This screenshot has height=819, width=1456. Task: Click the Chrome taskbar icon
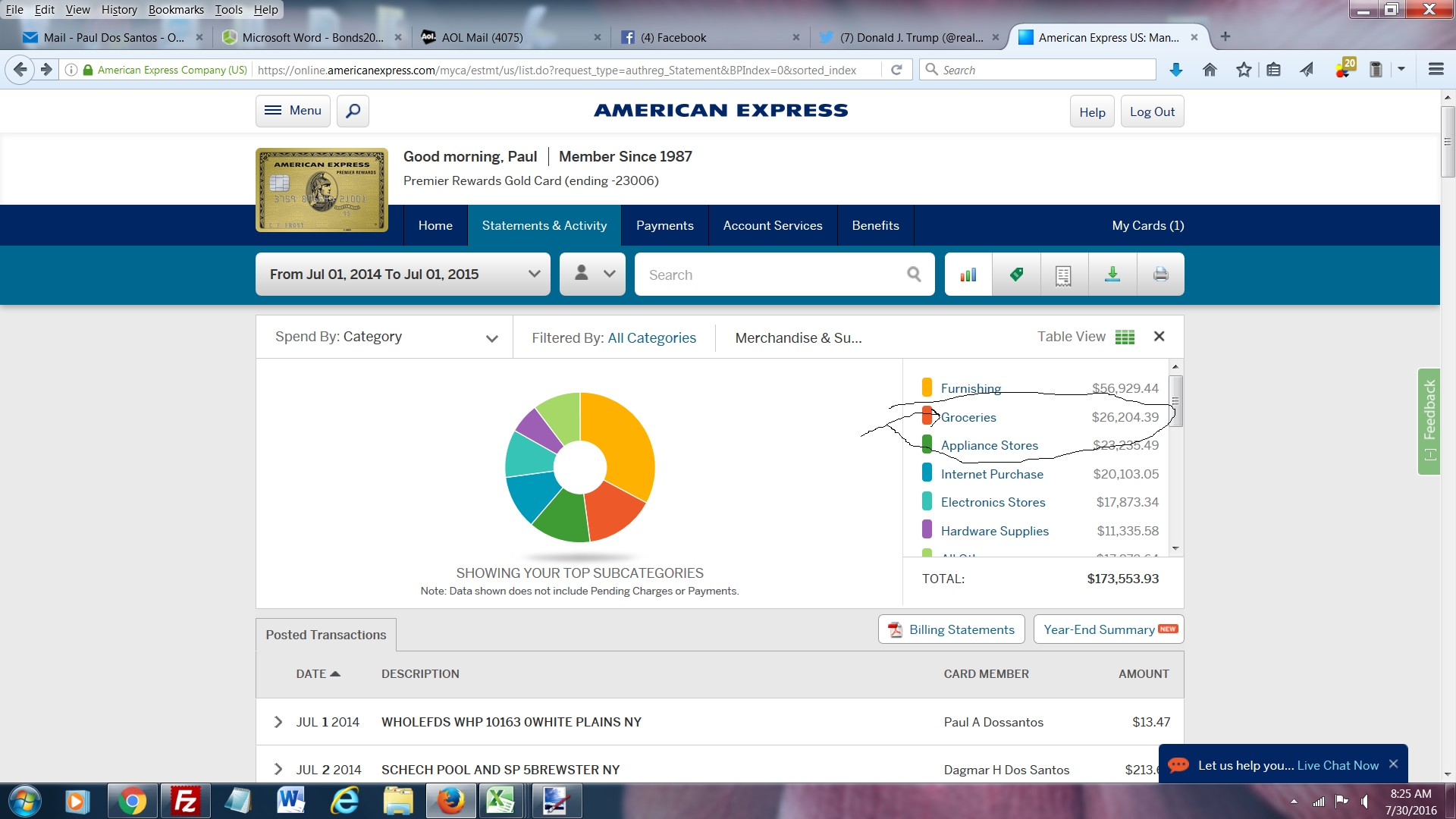pyautogui.click(x=132, y=801)
